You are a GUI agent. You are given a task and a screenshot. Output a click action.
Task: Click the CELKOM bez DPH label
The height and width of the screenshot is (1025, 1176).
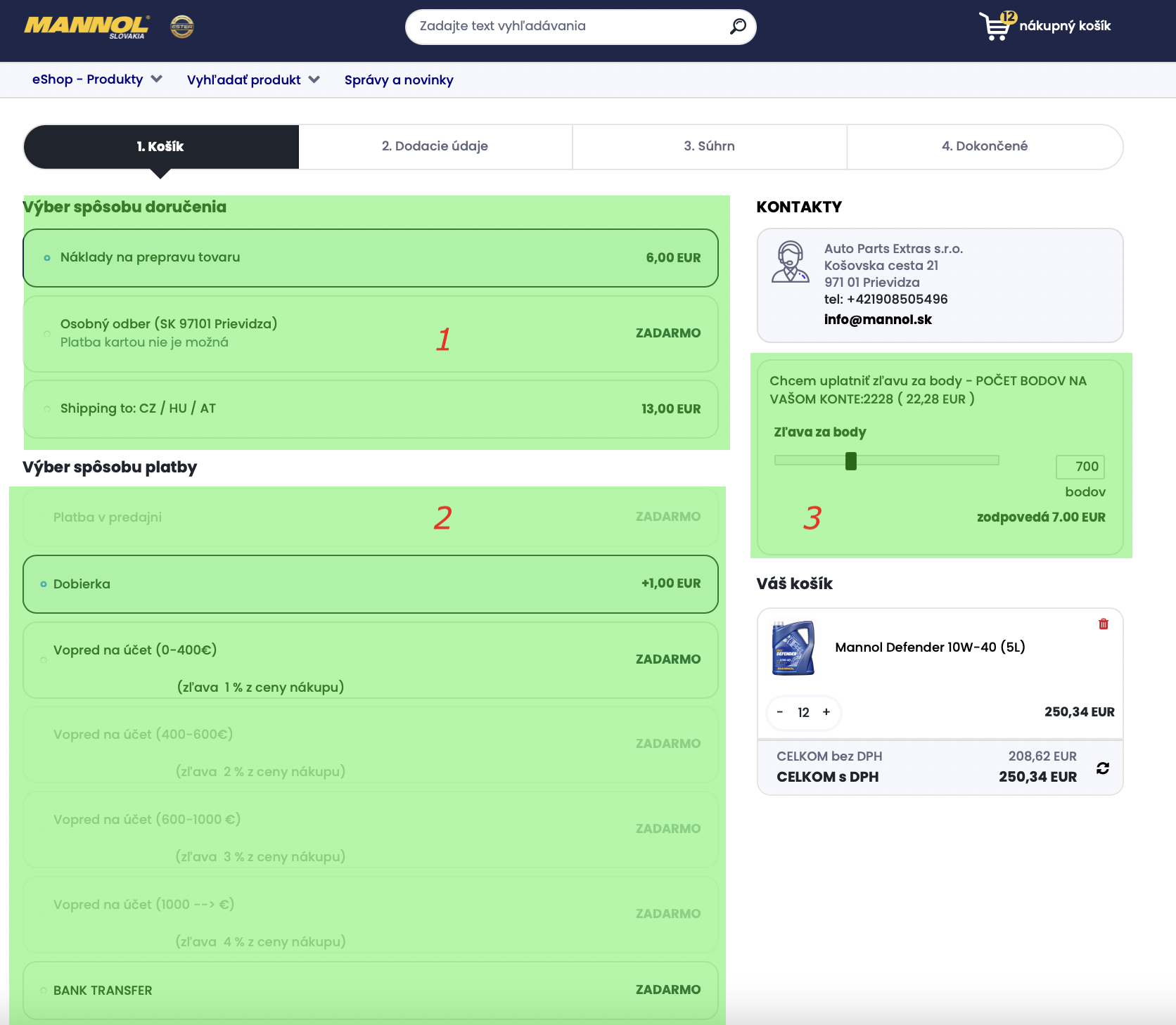click(829, 756)
